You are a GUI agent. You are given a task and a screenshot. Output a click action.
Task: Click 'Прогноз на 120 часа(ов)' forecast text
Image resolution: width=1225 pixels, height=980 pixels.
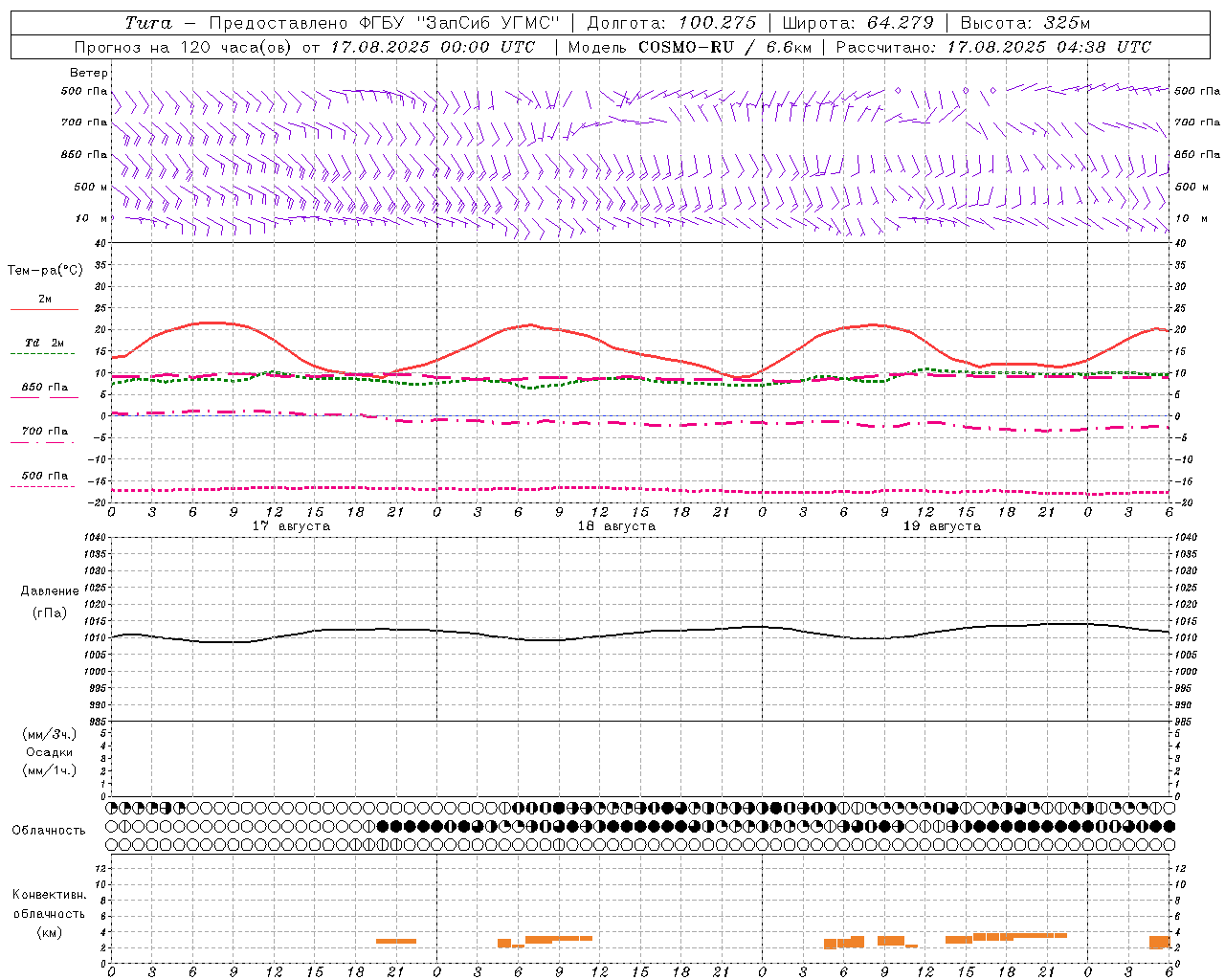coord(182,47)
